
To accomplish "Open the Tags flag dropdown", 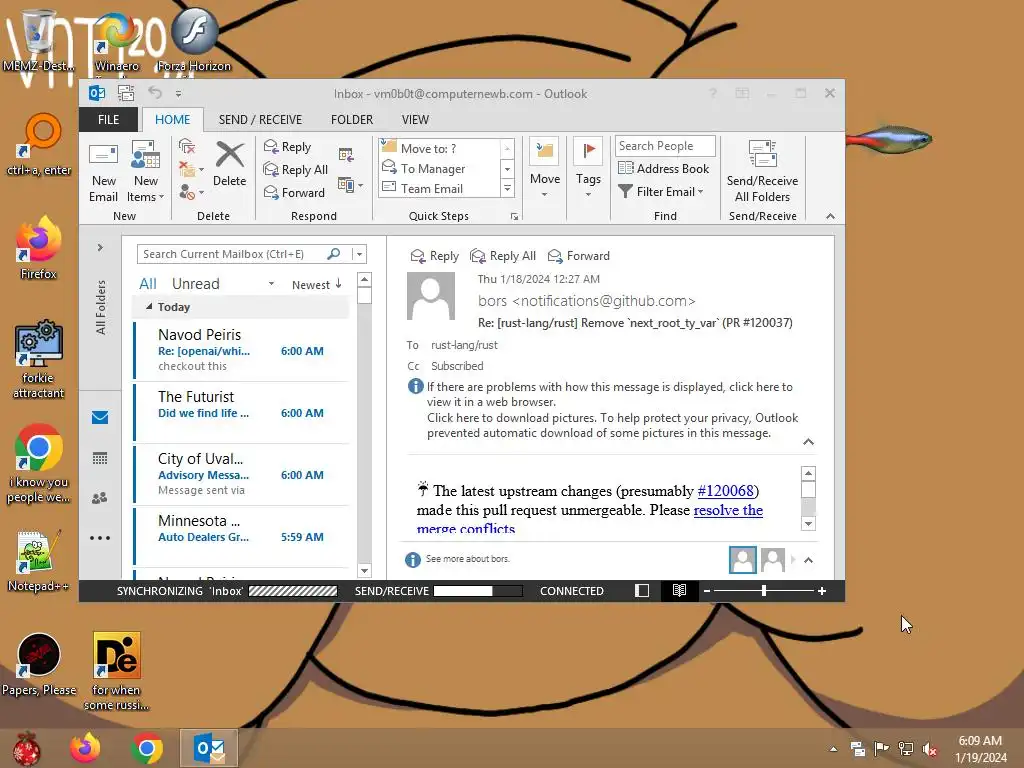I will point(588,168).
